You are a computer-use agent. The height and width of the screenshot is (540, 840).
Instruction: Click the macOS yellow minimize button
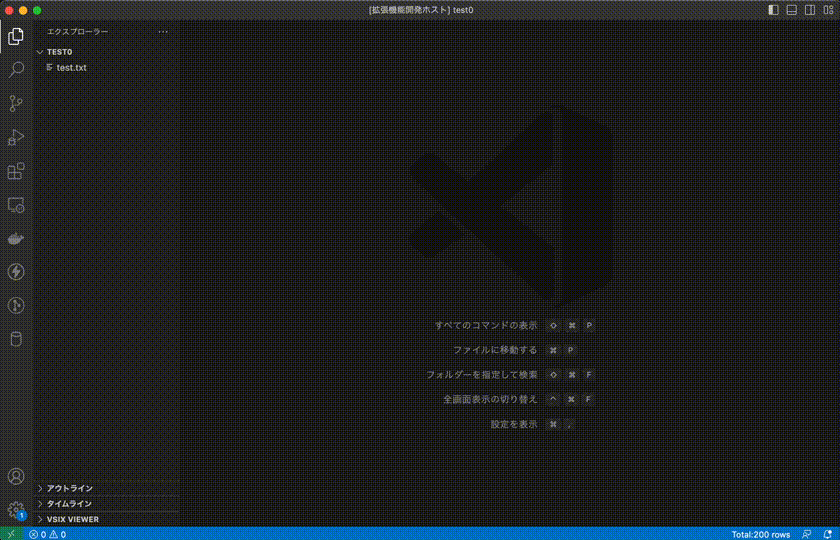[23, 10]
